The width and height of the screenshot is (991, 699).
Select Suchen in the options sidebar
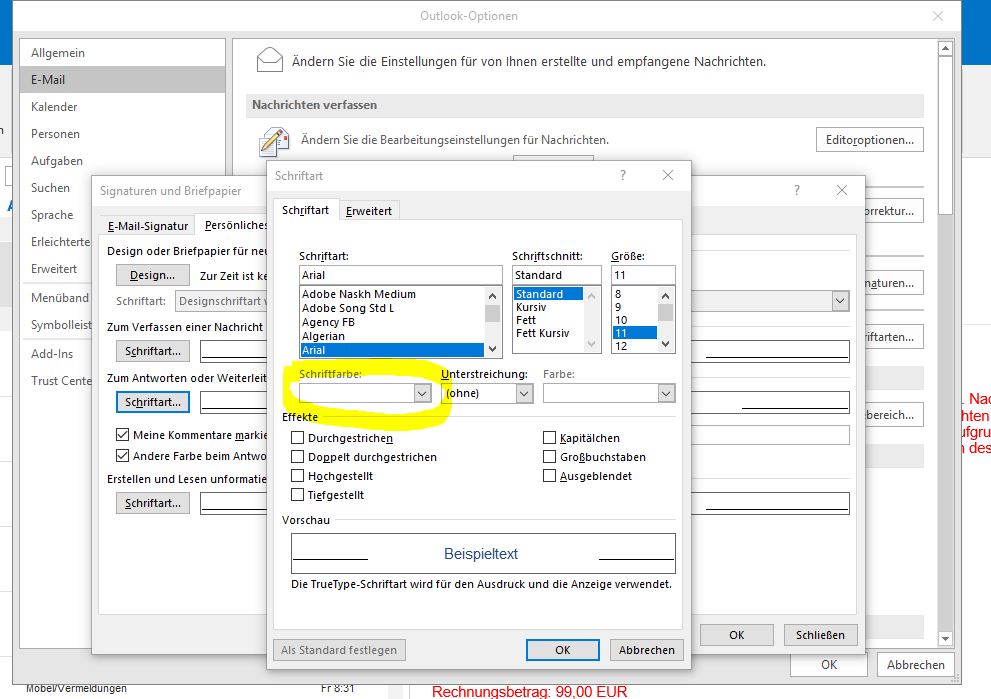pos(57,188)
